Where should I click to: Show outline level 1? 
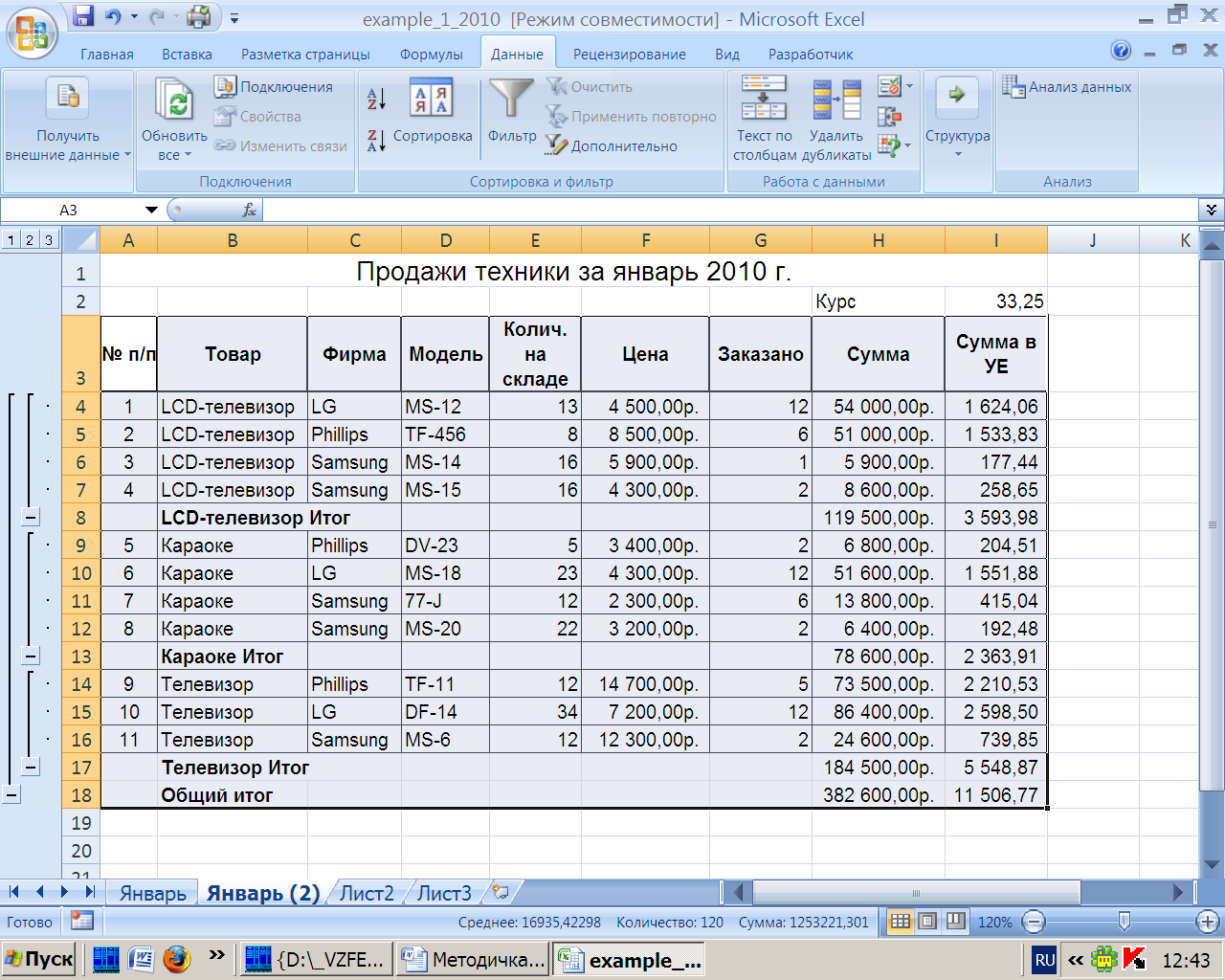[x=10, y=240]
